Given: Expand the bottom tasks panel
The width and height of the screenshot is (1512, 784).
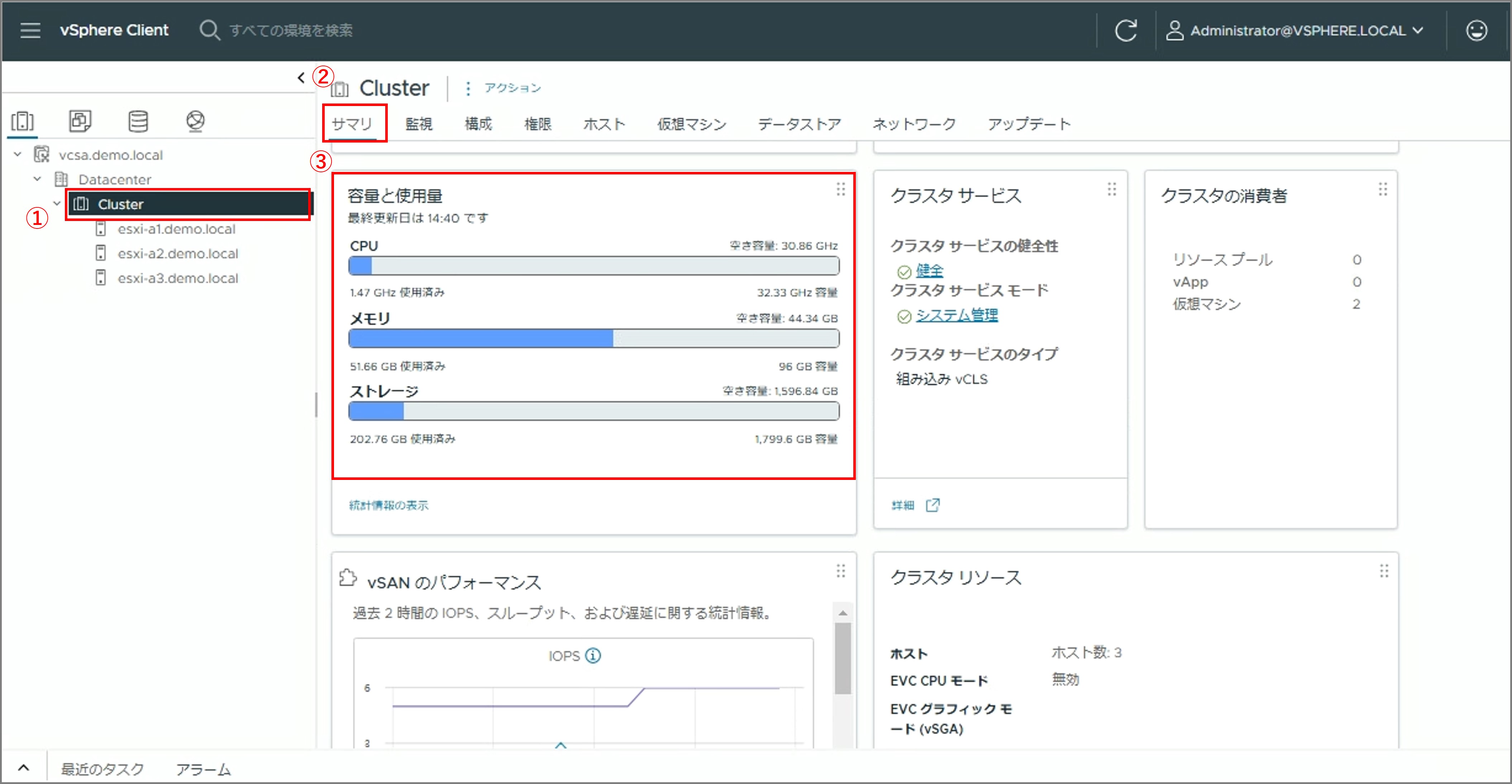Looking at the screenshot, I should pyautogui.click(x=24, y=768).
